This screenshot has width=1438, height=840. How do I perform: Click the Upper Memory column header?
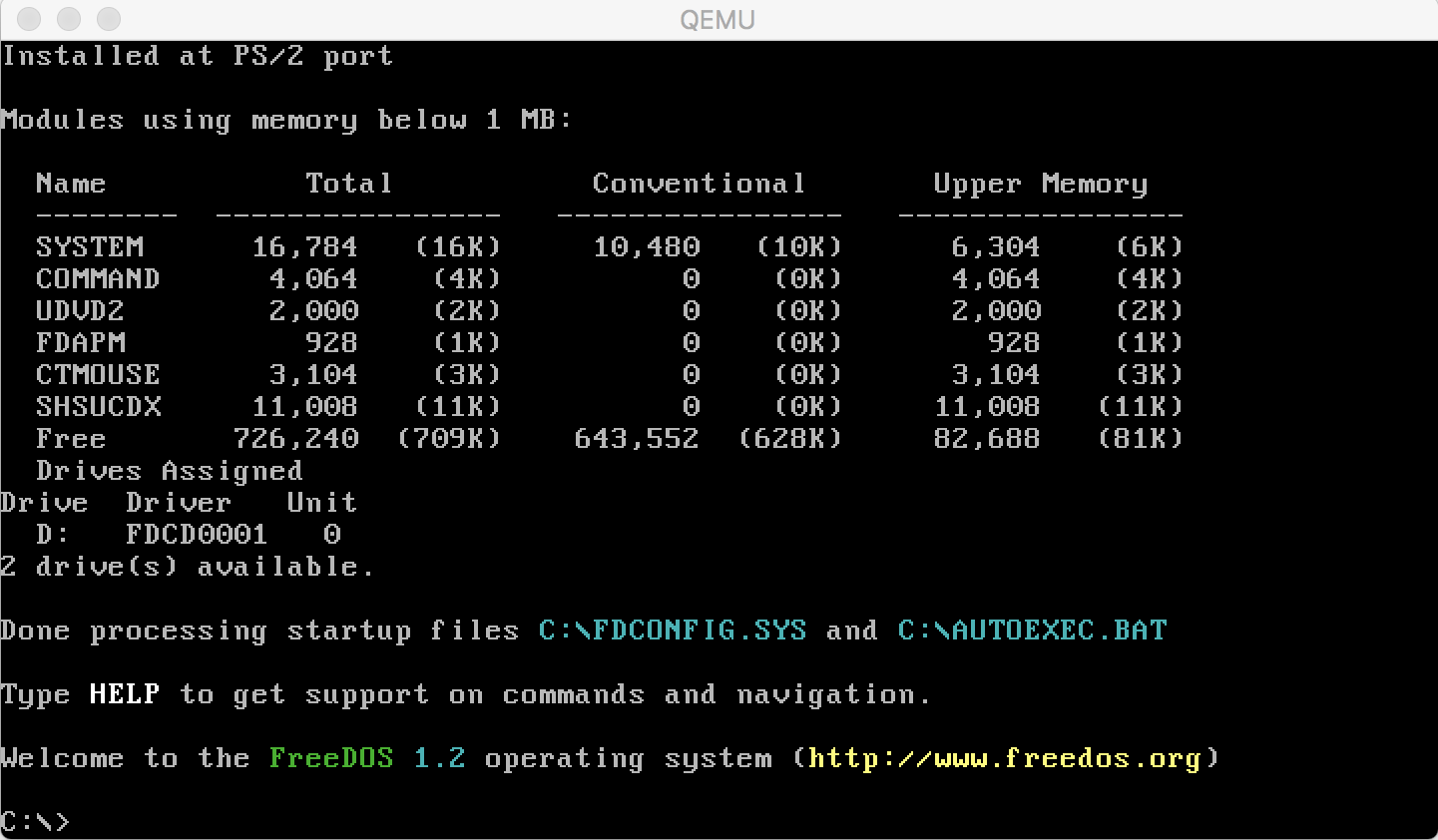pyautogui.click(x=1040, y=184)
